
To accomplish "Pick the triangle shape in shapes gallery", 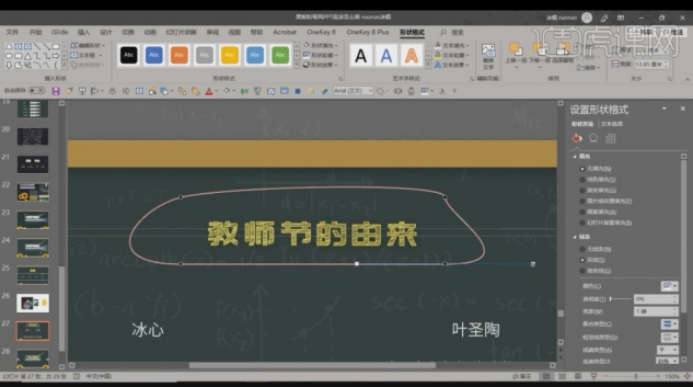I will (27, 56).
